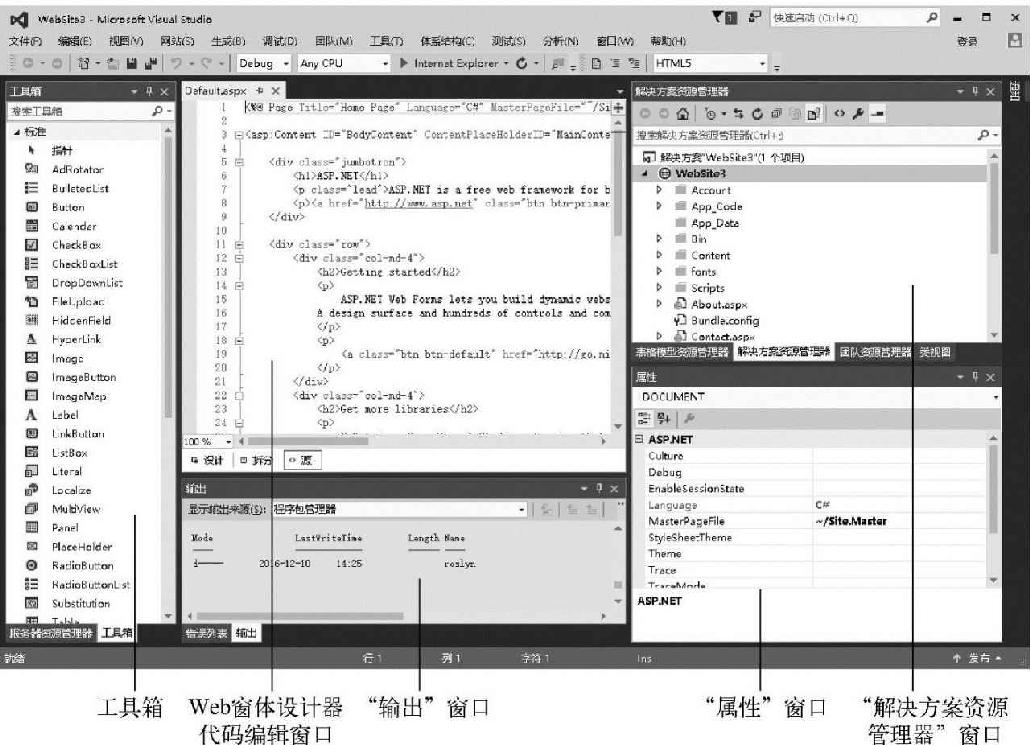The image size is (1030, 745).
Task: Choose the CheckBox control in the toolbox
Action: tap(76, 245)
